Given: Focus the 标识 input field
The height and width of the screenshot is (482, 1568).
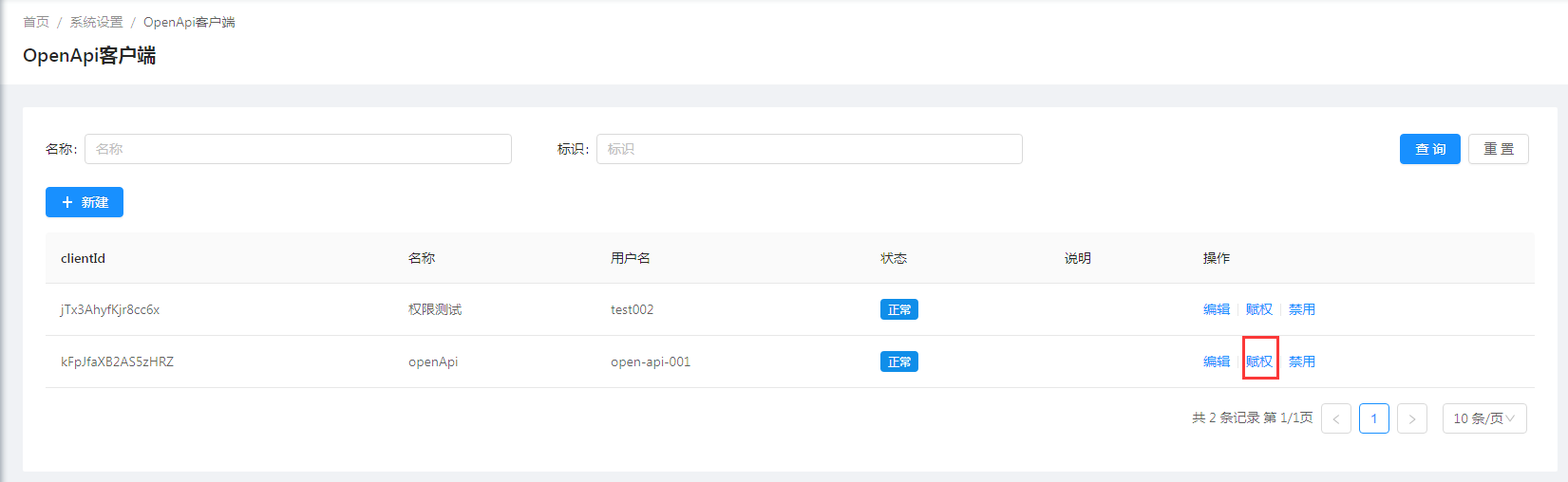Looking at the screenshot, I should point(808,149).
